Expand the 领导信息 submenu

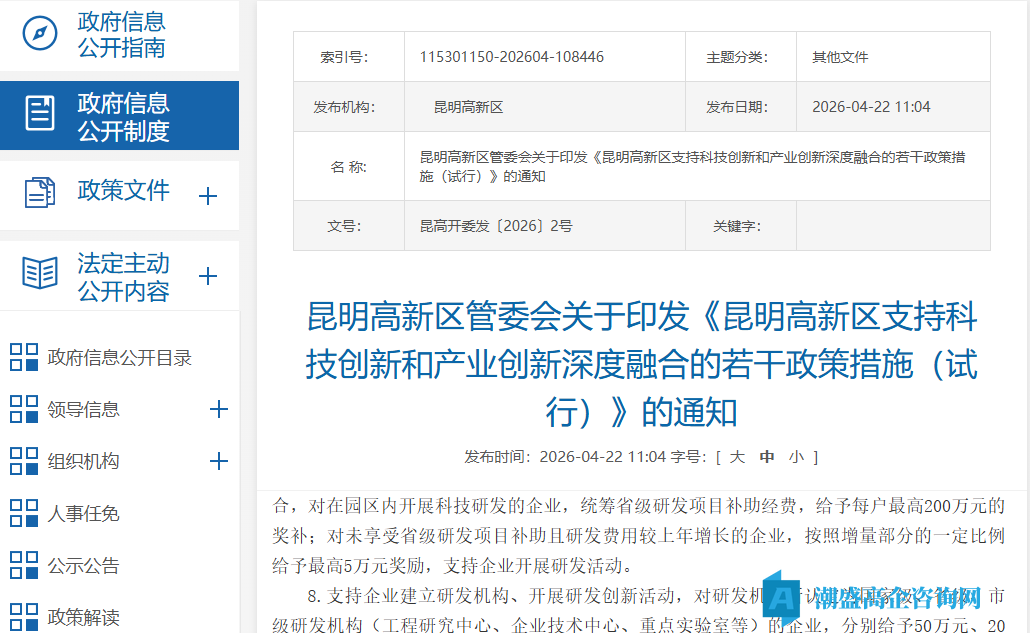(x=218, y=409)
